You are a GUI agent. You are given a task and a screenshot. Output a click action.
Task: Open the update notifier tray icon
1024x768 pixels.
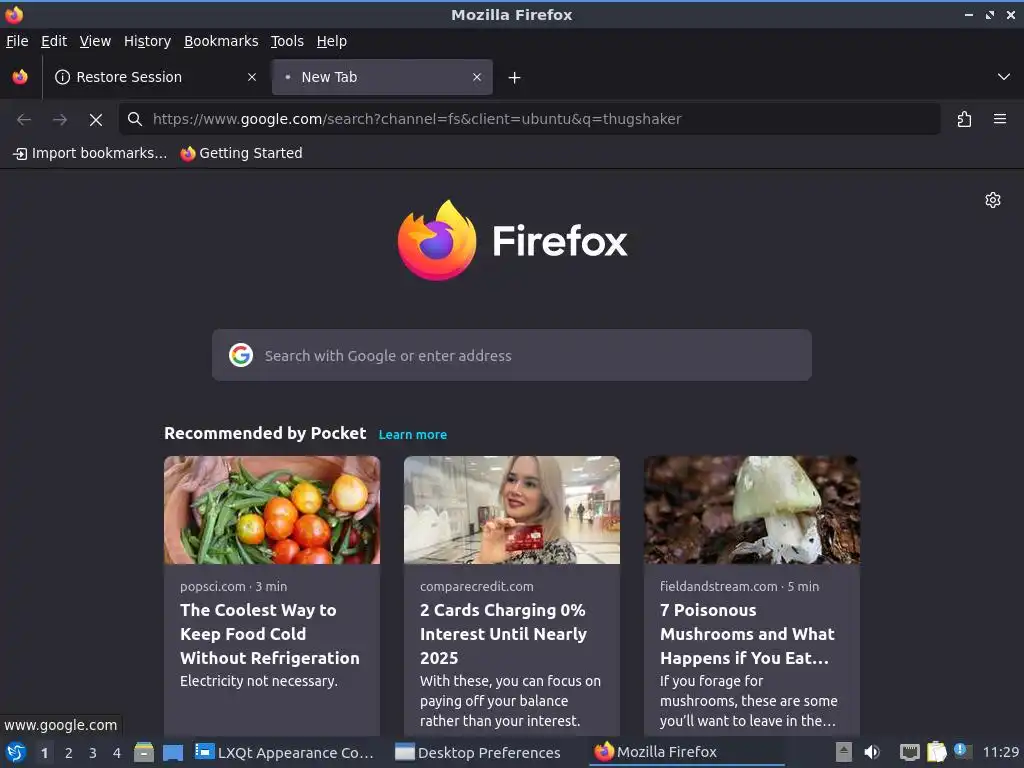963,751
